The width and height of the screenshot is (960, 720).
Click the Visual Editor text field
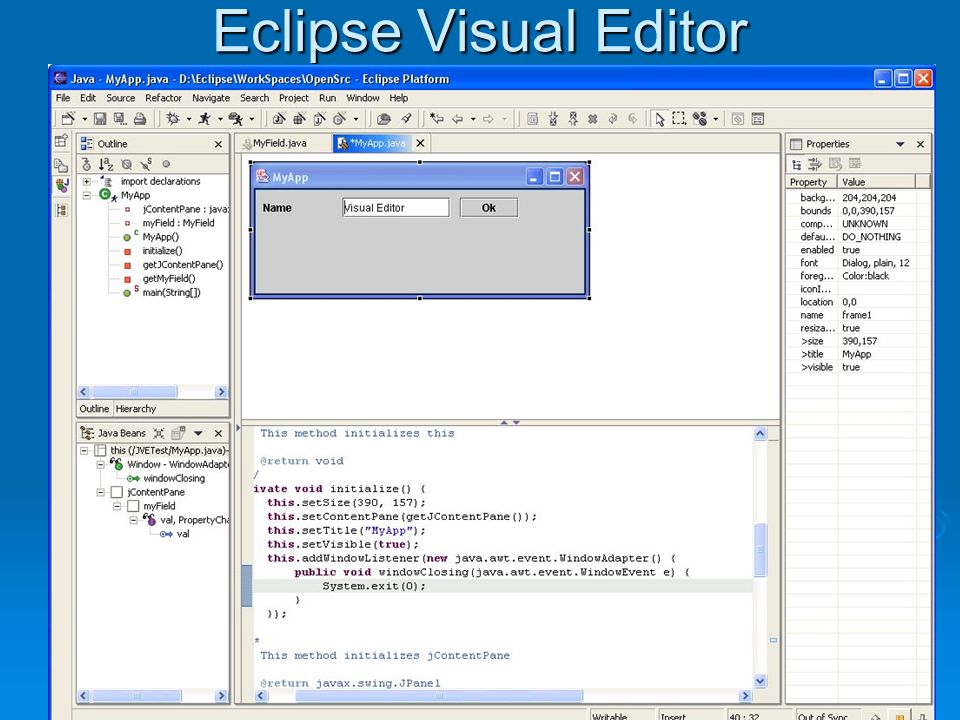(396, 208)
